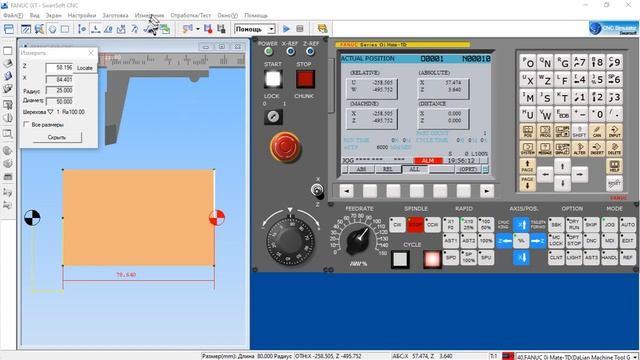Click the FEEDRATE override knob
640x360 pixels.
[358, 241]
